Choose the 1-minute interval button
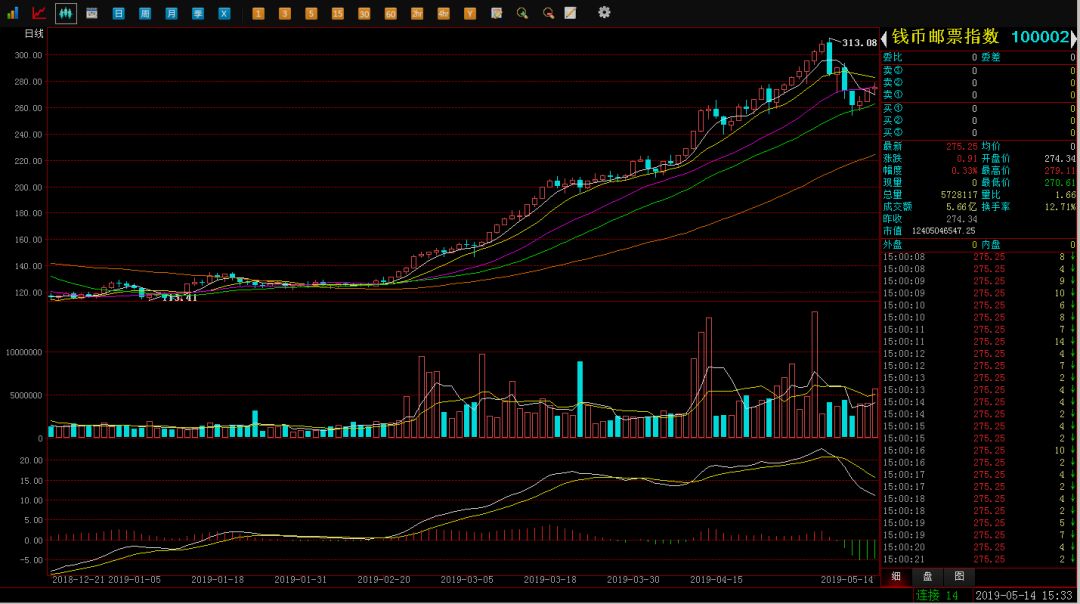The height and width of the screenshot is (604, 1080). (258, 13)
